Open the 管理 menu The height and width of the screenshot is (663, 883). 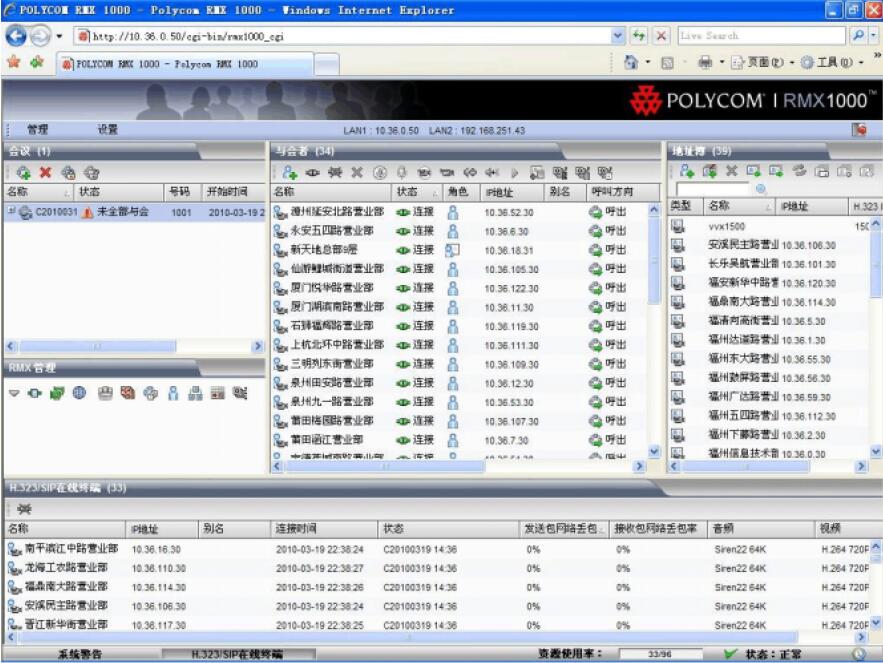pyautogui.click(x=37, y=130)
